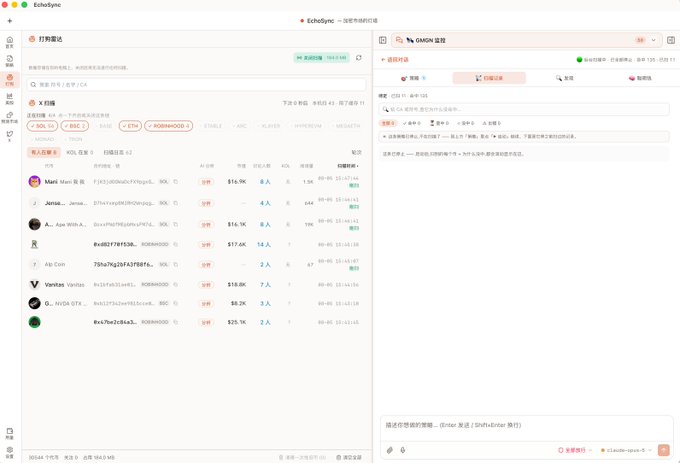The width and height of the screenshot is (680, 463).
Task: Refresh the radar list with circular arrows icon
Action: coord(359,58)
